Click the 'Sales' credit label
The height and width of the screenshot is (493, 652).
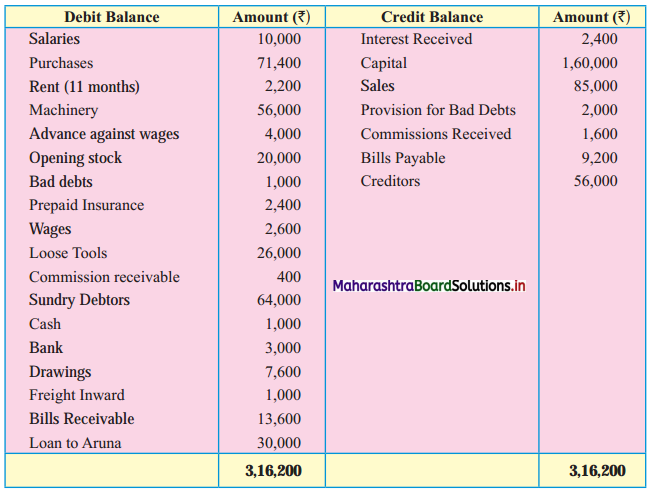pyautogui.click(x=377, y=86)
